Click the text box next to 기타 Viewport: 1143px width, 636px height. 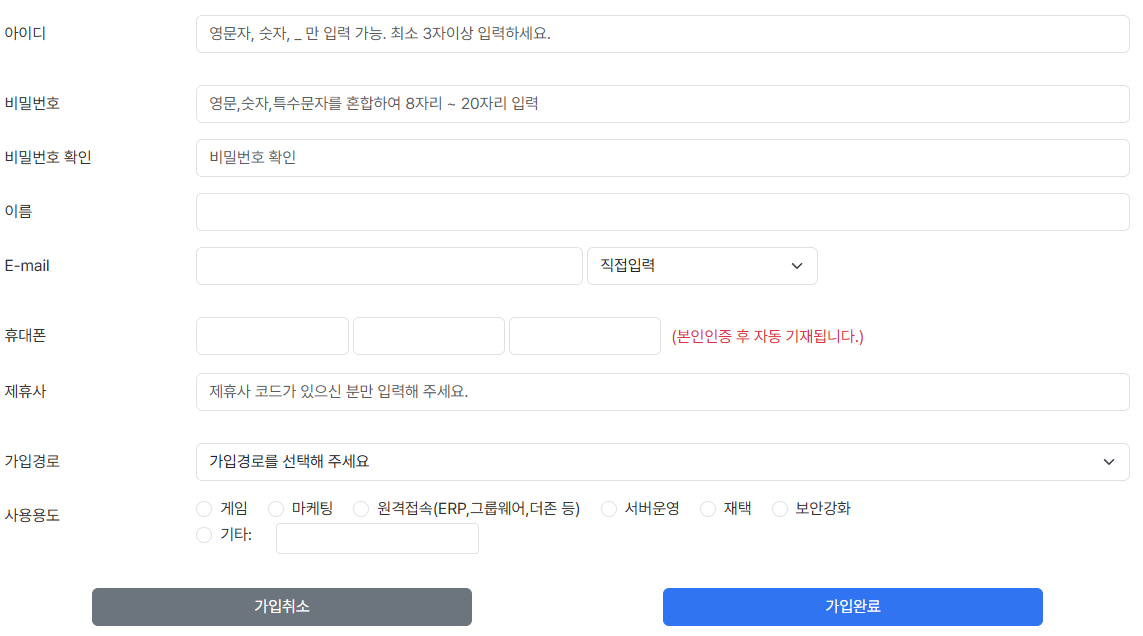click(x=377, y=538)
